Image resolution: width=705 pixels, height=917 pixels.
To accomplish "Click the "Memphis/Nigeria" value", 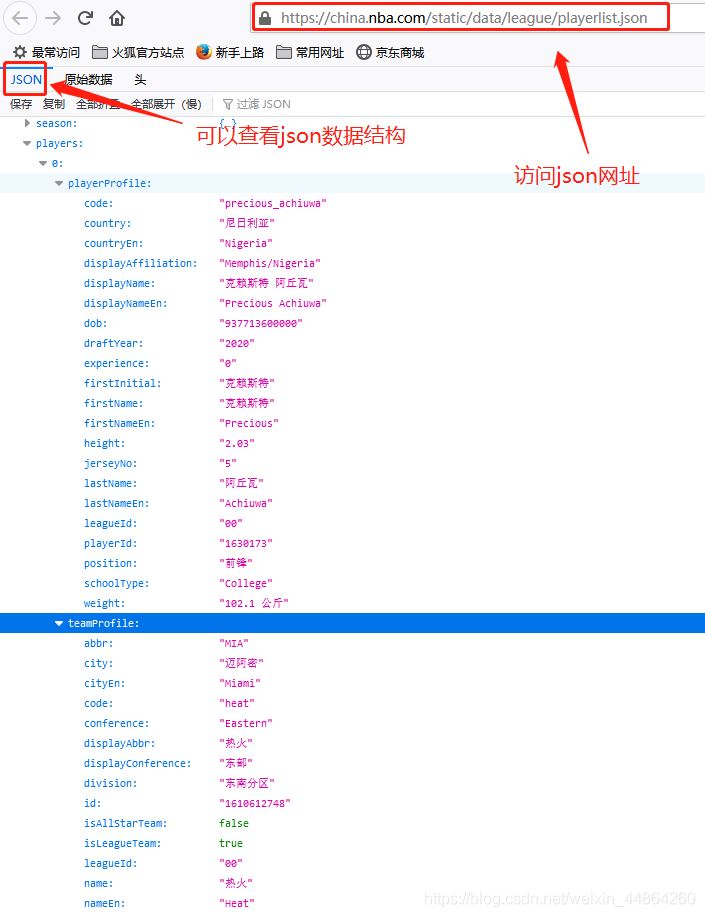I will point(270,263).
